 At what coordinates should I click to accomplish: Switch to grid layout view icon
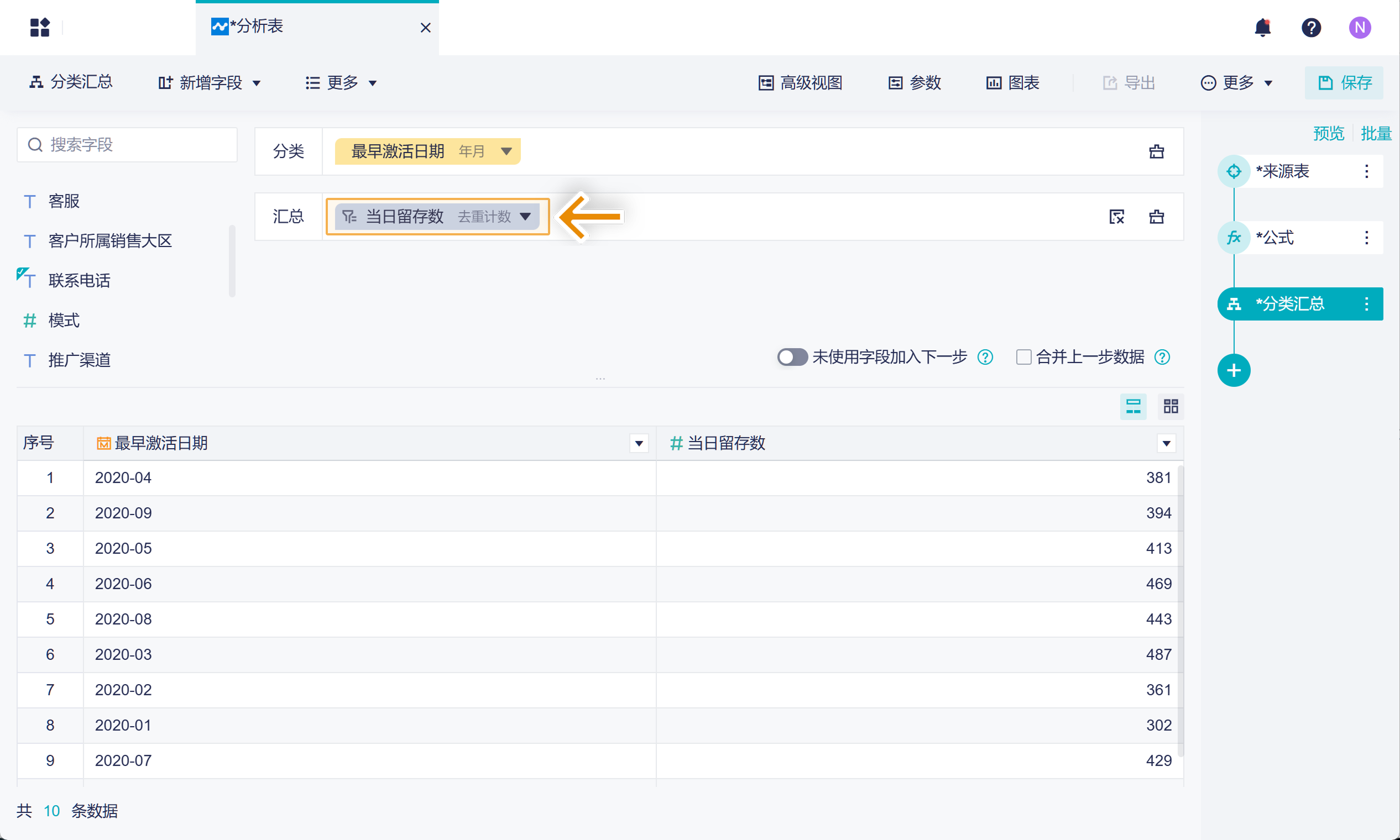coord(1171,406)
